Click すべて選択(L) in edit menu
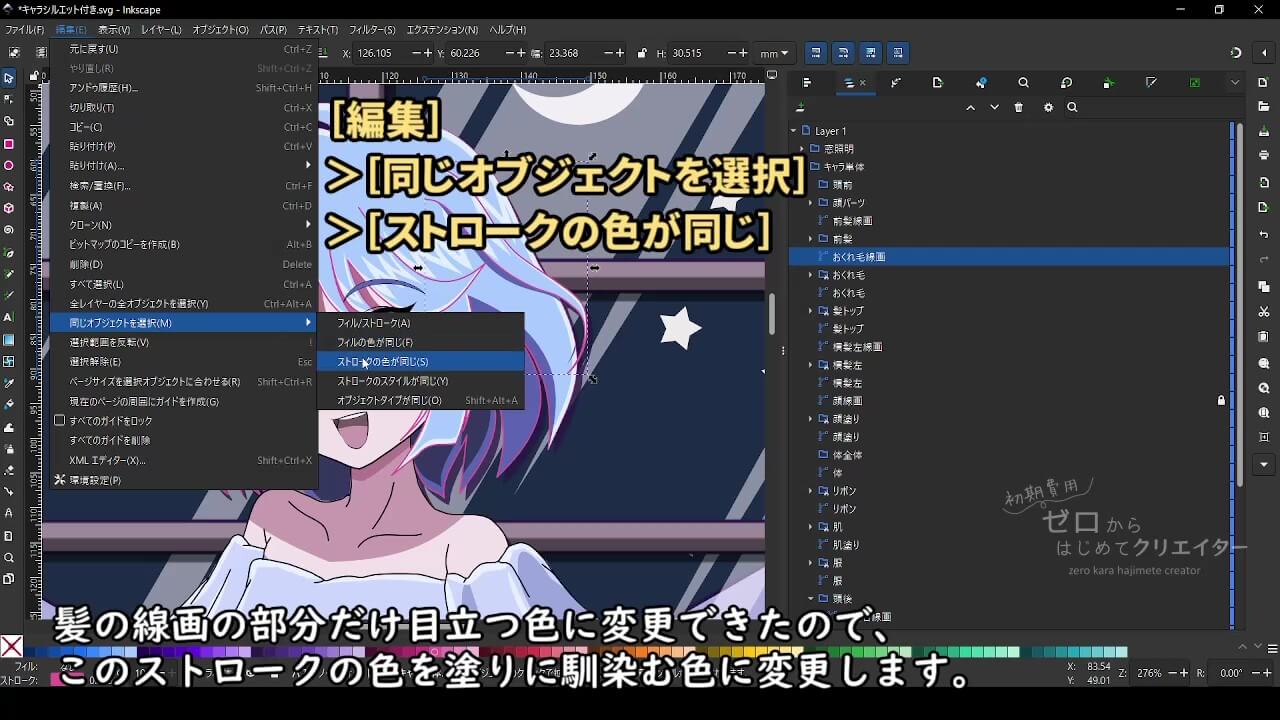1280x720 pixels. (x=184, y=284)
